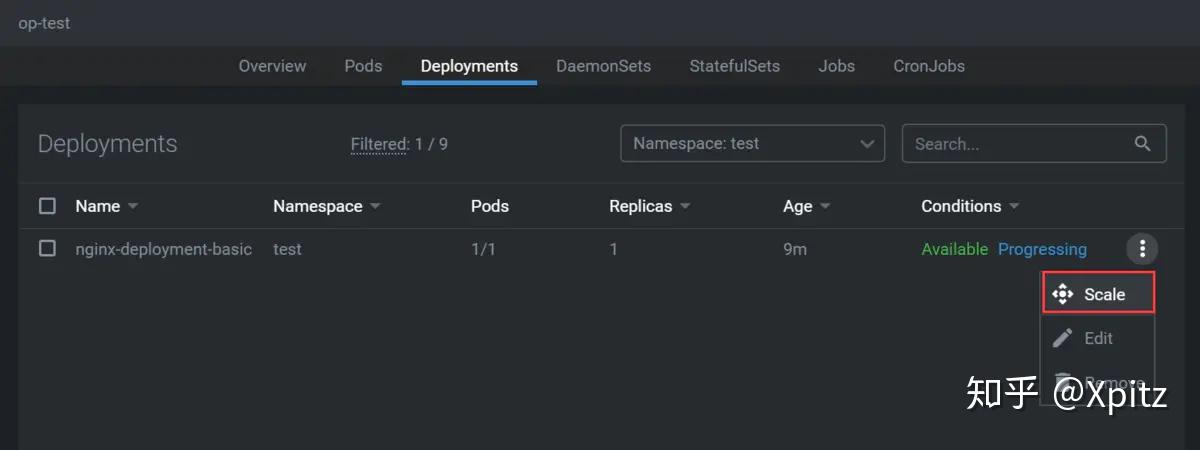Select the Deployments tab
The width and height of the screenshot is (1200, 450).
coord(469,66)
